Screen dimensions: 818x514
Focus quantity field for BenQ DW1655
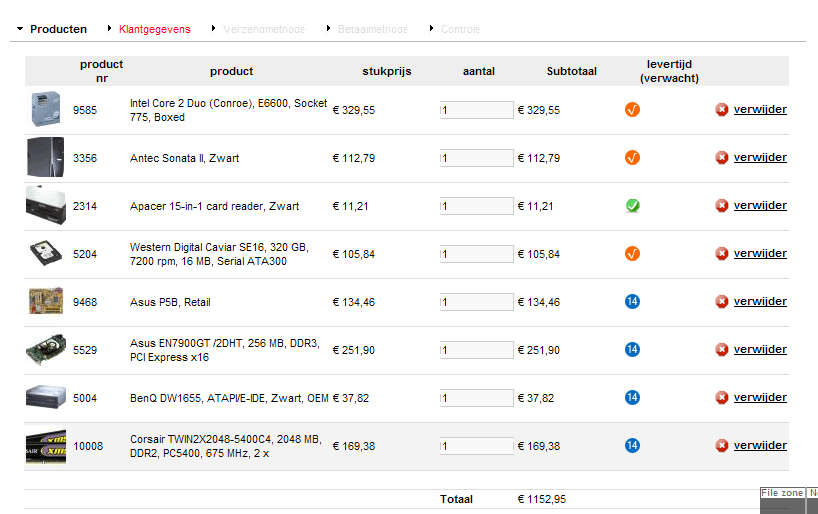[477, 398]
